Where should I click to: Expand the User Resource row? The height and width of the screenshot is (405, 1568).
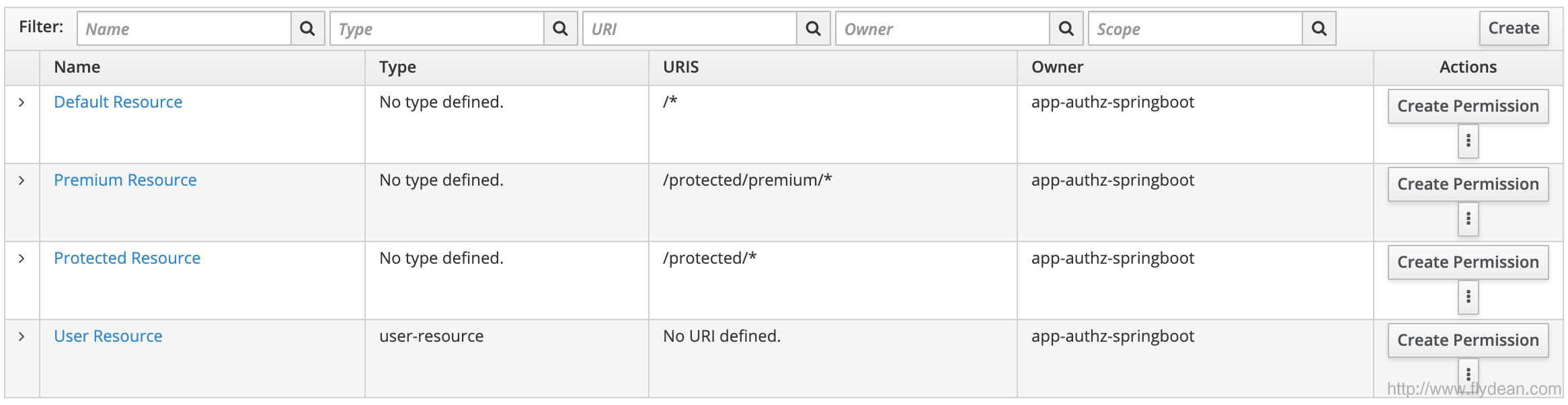22,336
